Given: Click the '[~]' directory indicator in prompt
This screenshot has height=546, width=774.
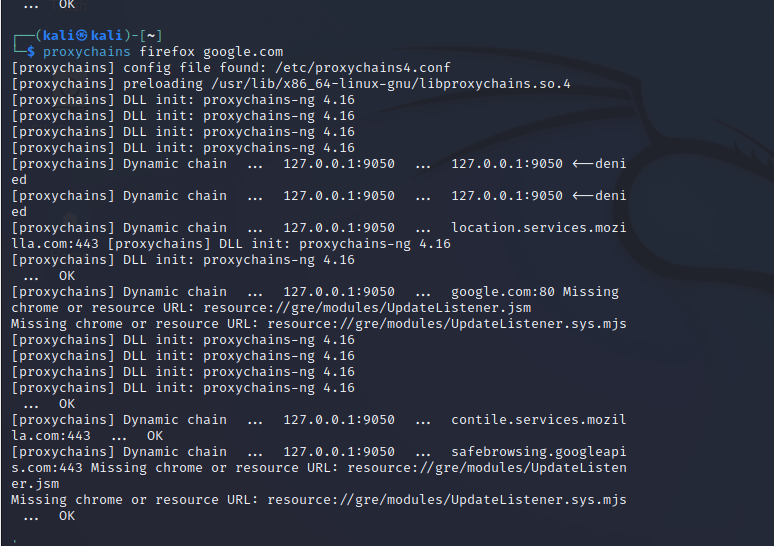Looking at the screenshot, I should 151,36.
